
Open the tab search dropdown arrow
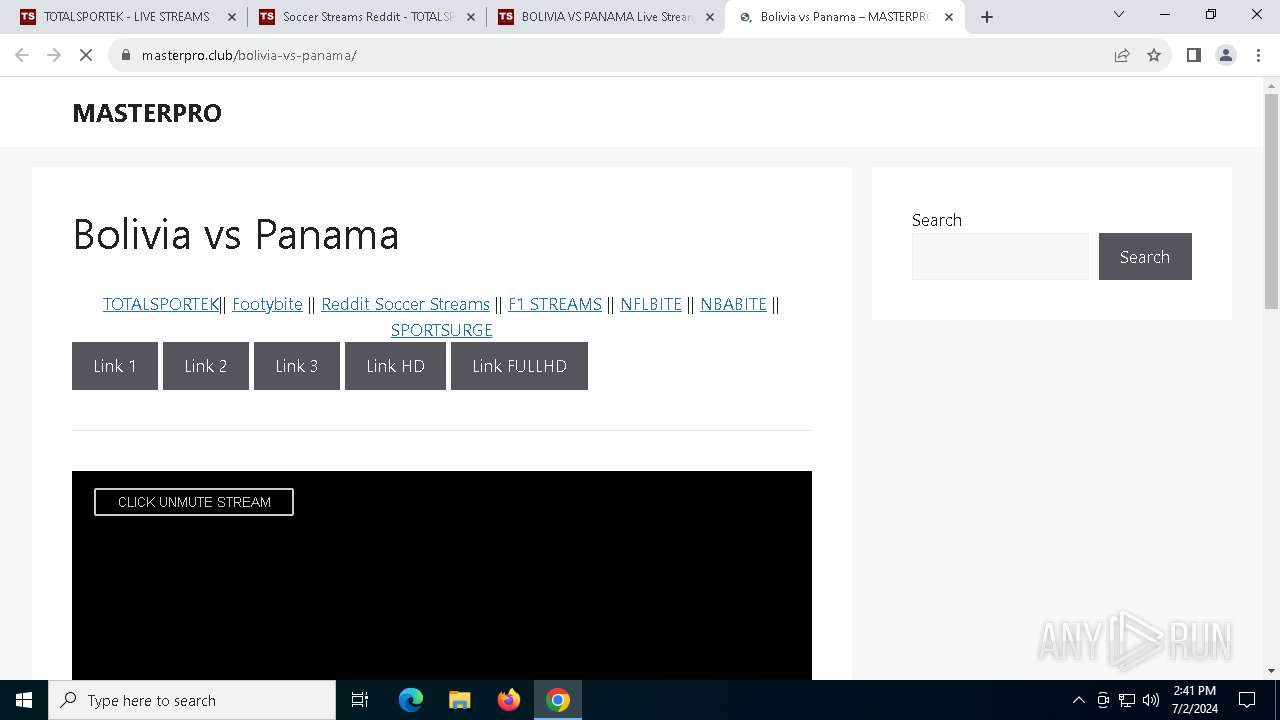pyautogui.click(x=1119, y=14)
